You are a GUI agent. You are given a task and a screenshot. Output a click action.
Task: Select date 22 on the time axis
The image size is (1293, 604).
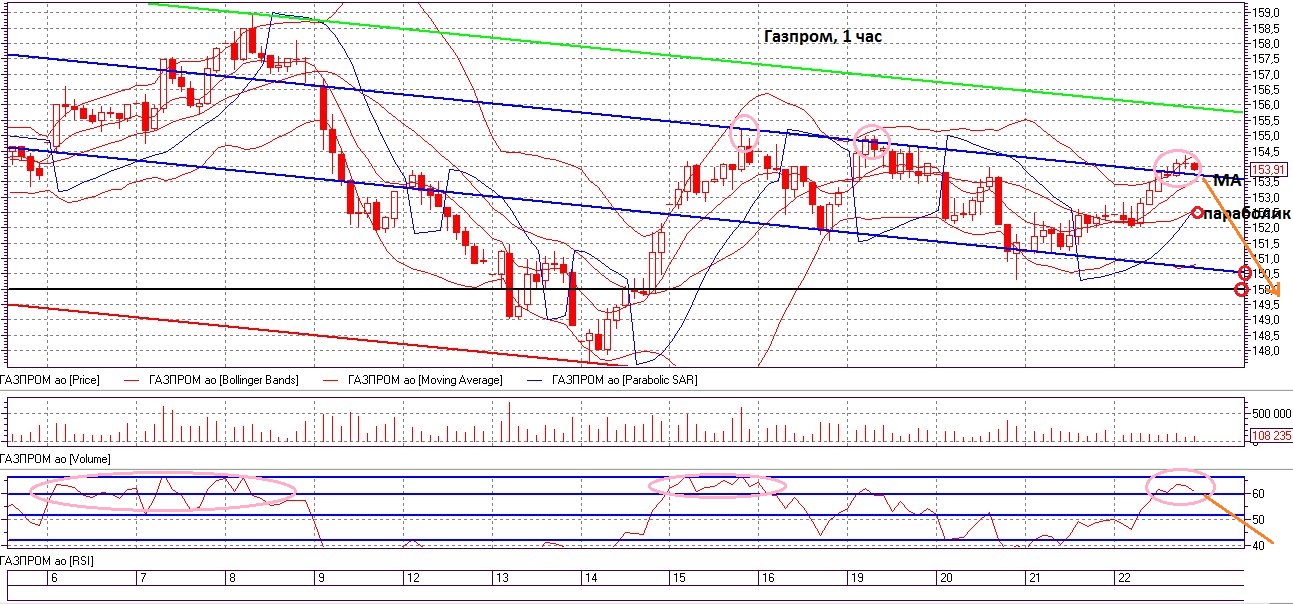1124,579
